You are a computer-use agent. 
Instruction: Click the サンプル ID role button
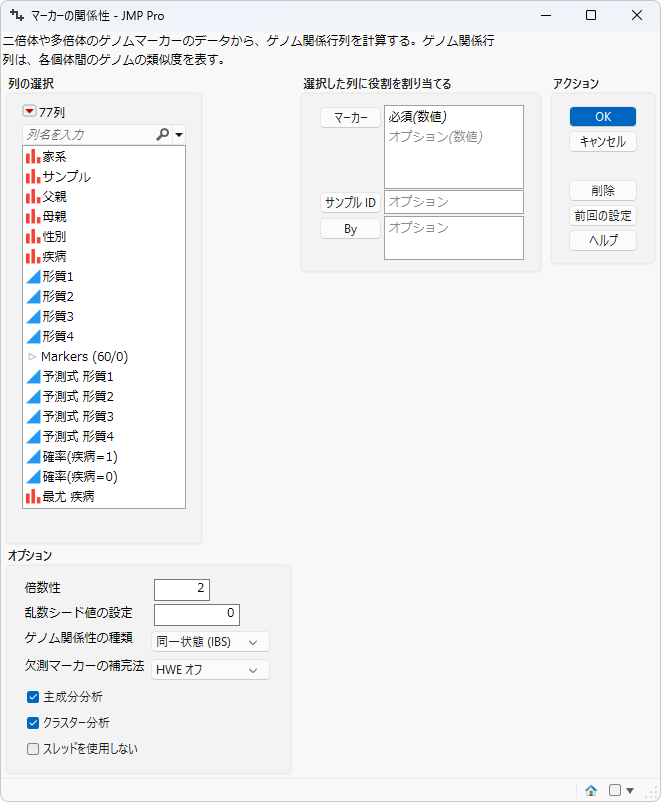(x=350, y=203)
